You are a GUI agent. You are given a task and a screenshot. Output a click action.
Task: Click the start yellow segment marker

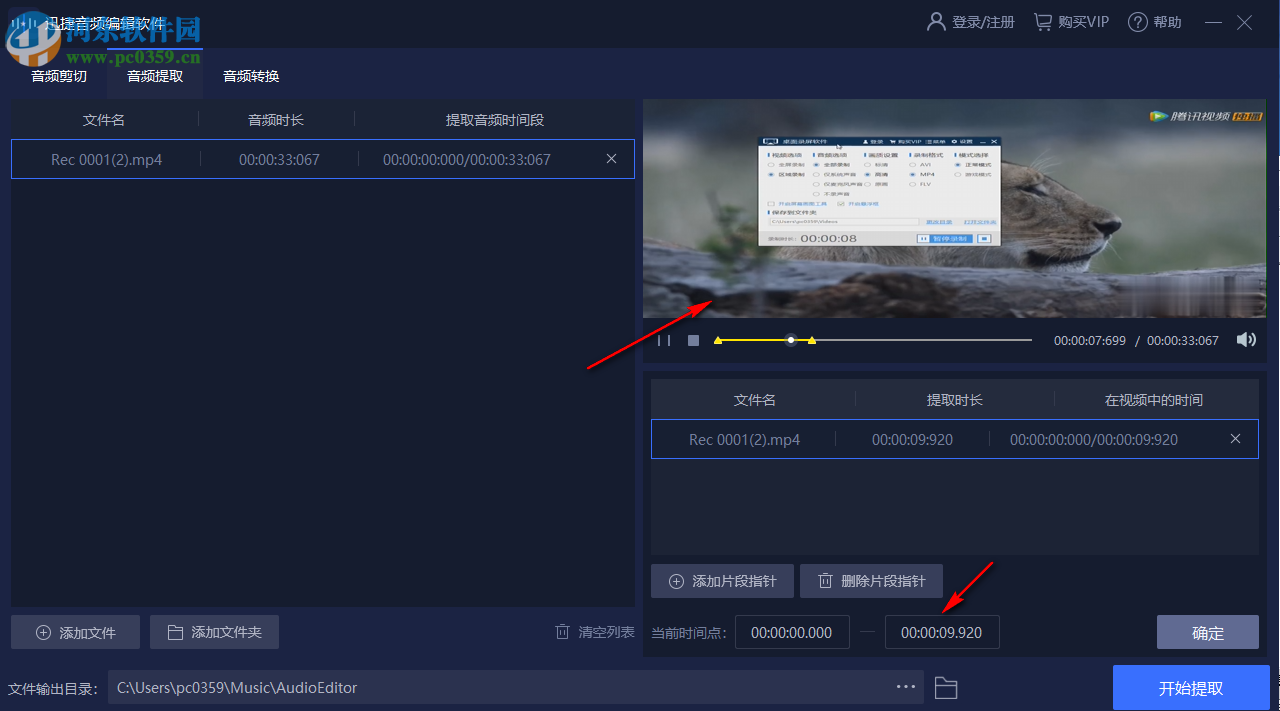pos(717,341)
